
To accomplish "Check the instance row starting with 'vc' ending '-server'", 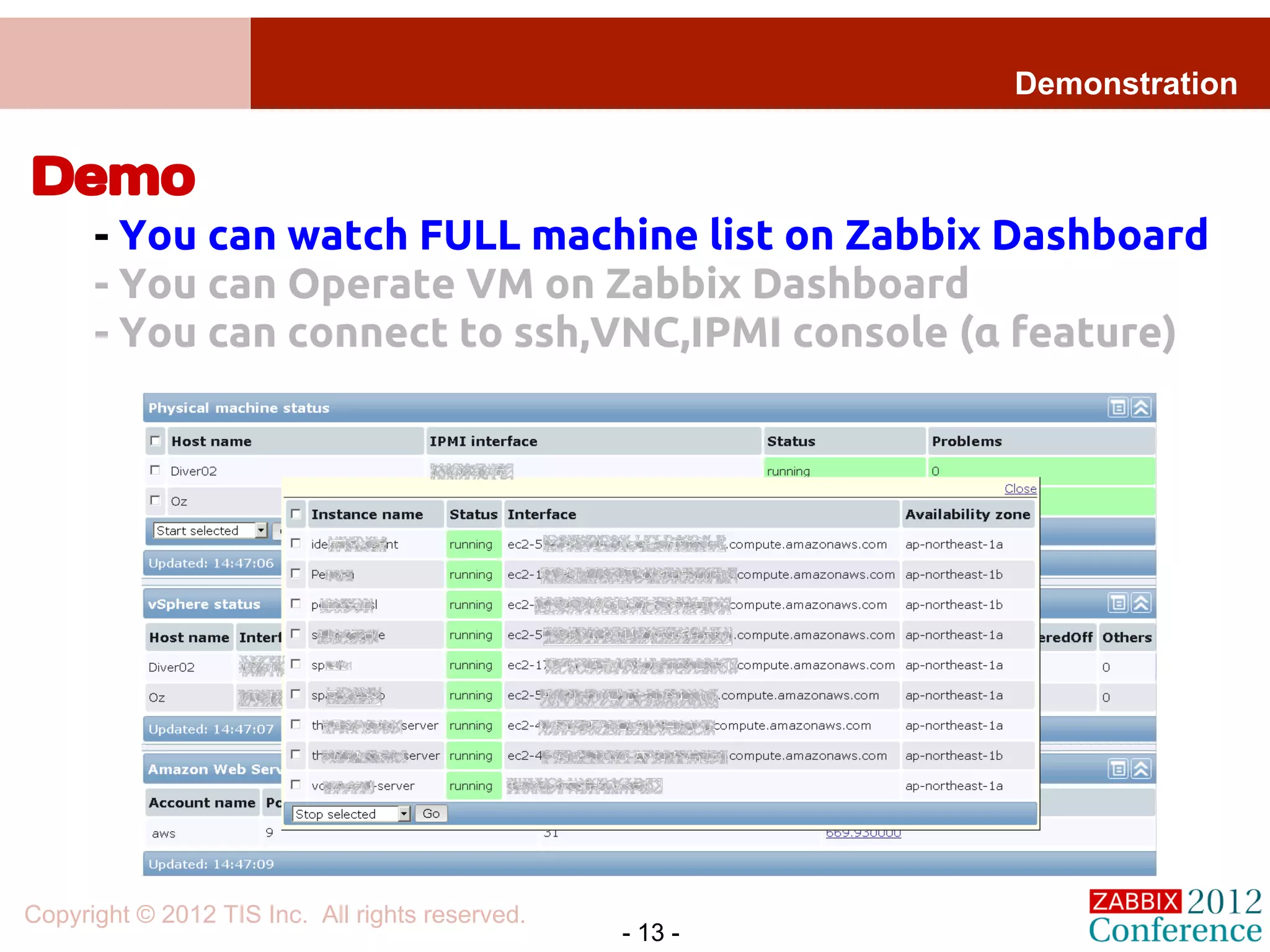I will tap(296, 785).
